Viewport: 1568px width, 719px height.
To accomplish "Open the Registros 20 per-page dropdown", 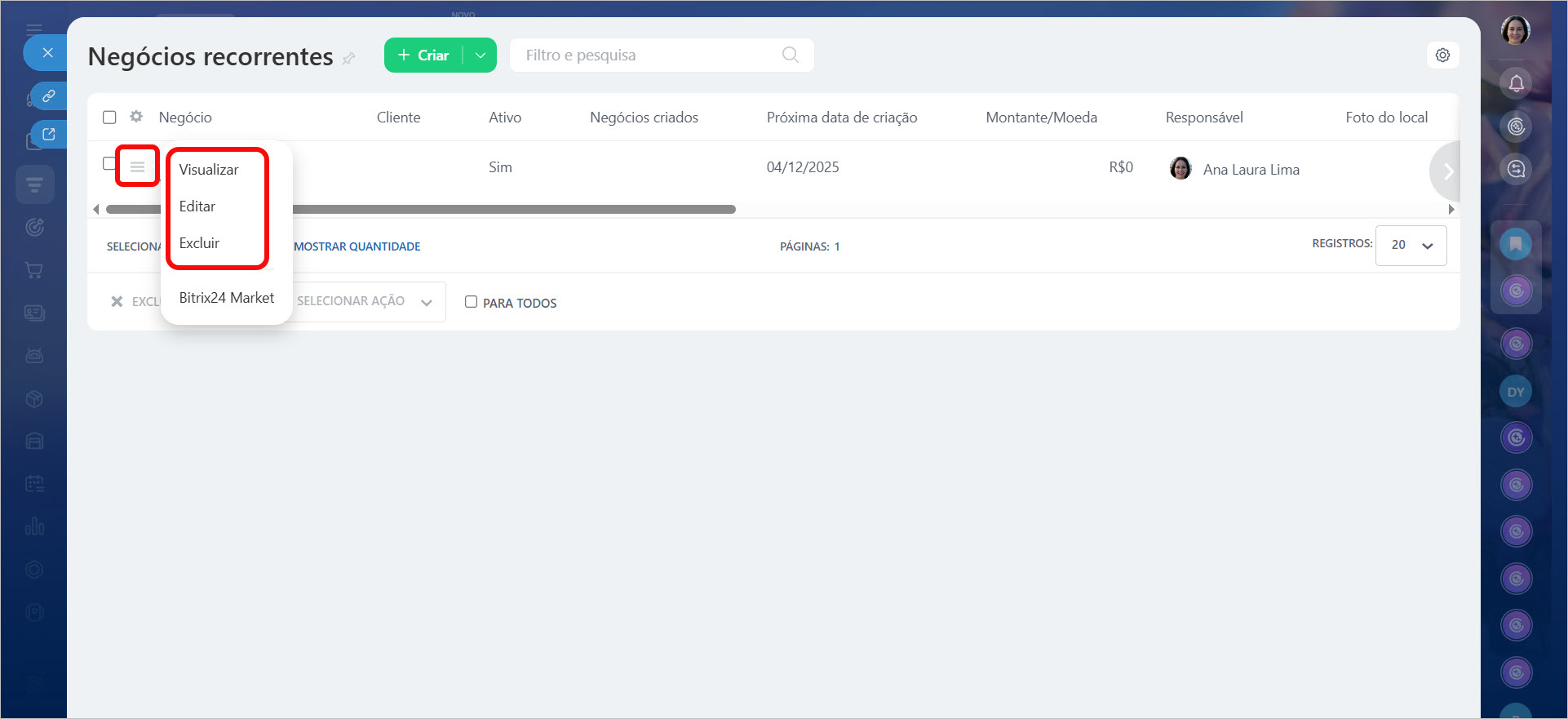I will 1411,245.
